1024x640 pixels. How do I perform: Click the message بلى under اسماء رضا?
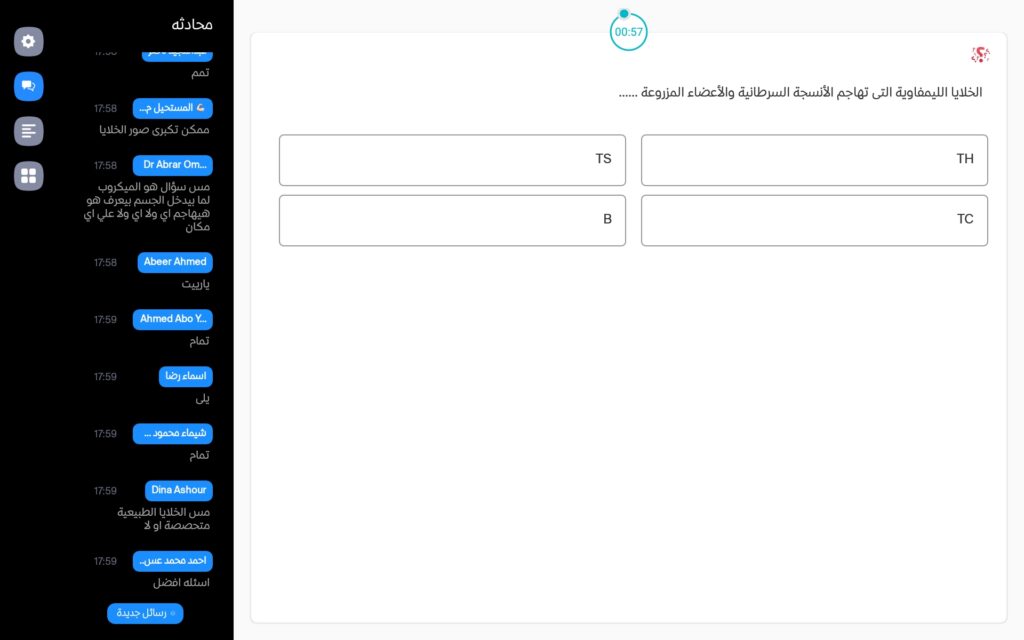click(202, 398)
